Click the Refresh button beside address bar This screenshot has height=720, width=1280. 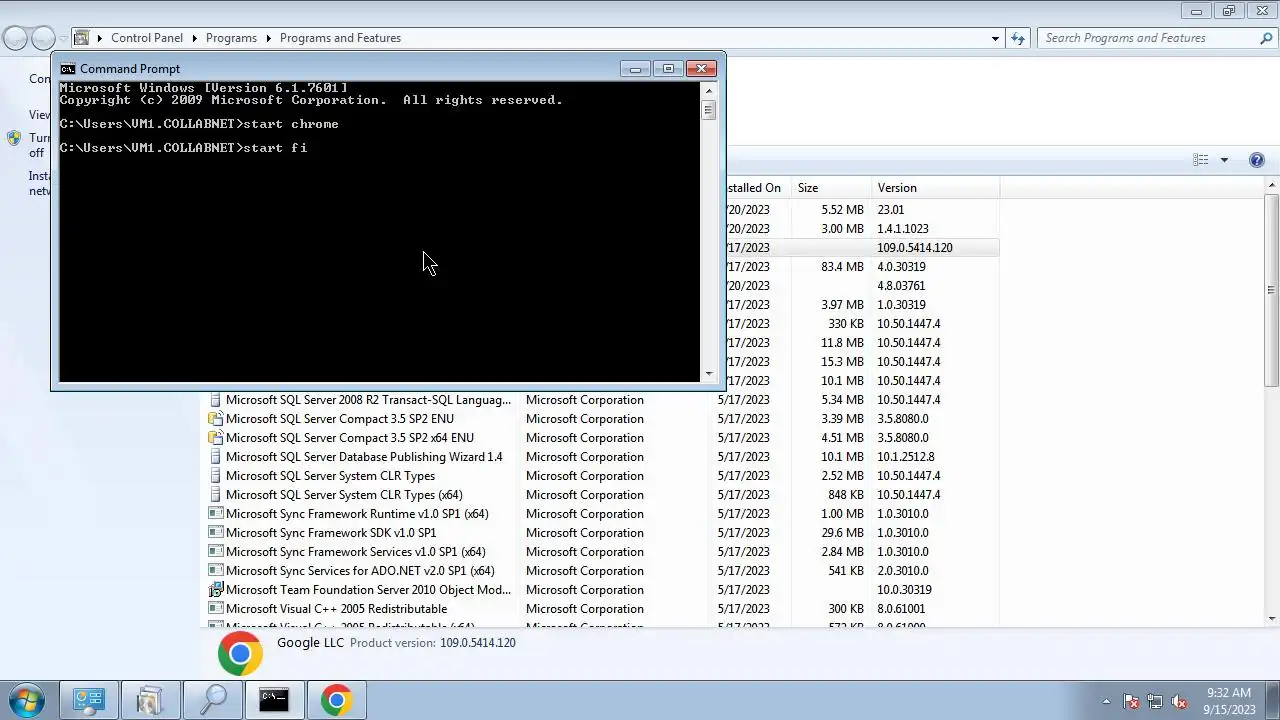coord(1018,38)
